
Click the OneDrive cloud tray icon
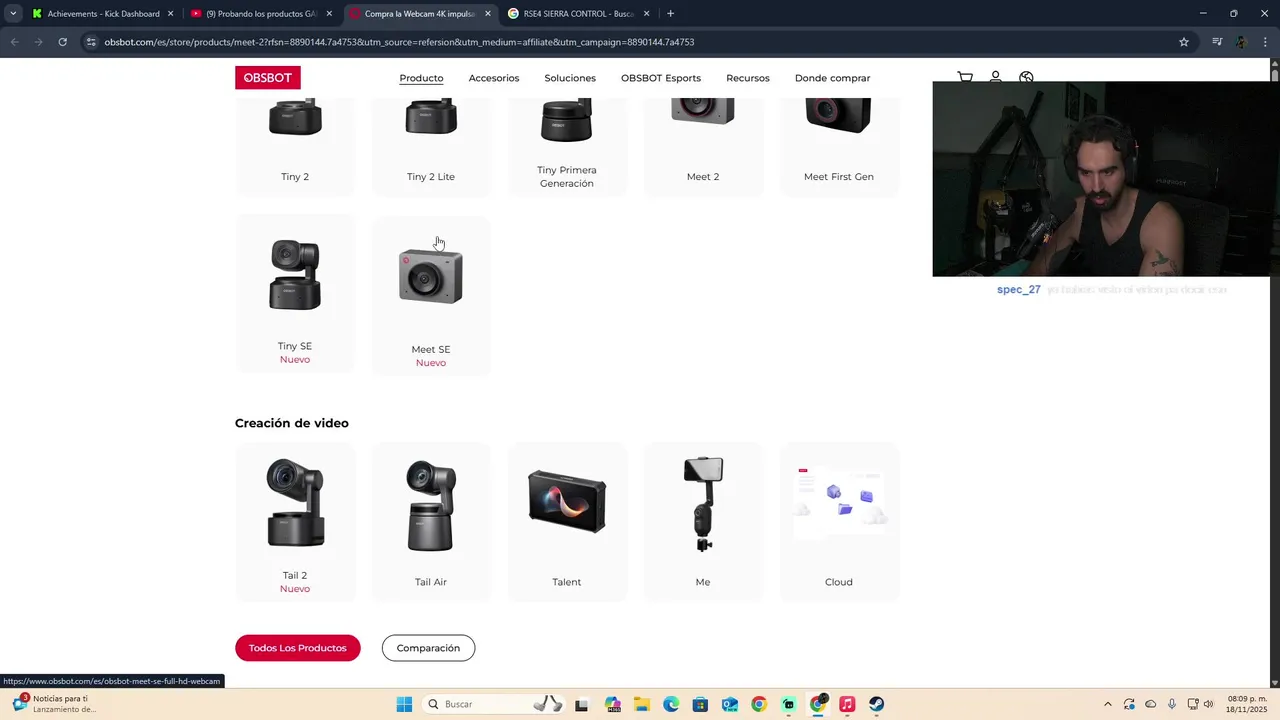[x=1150, y=704]
